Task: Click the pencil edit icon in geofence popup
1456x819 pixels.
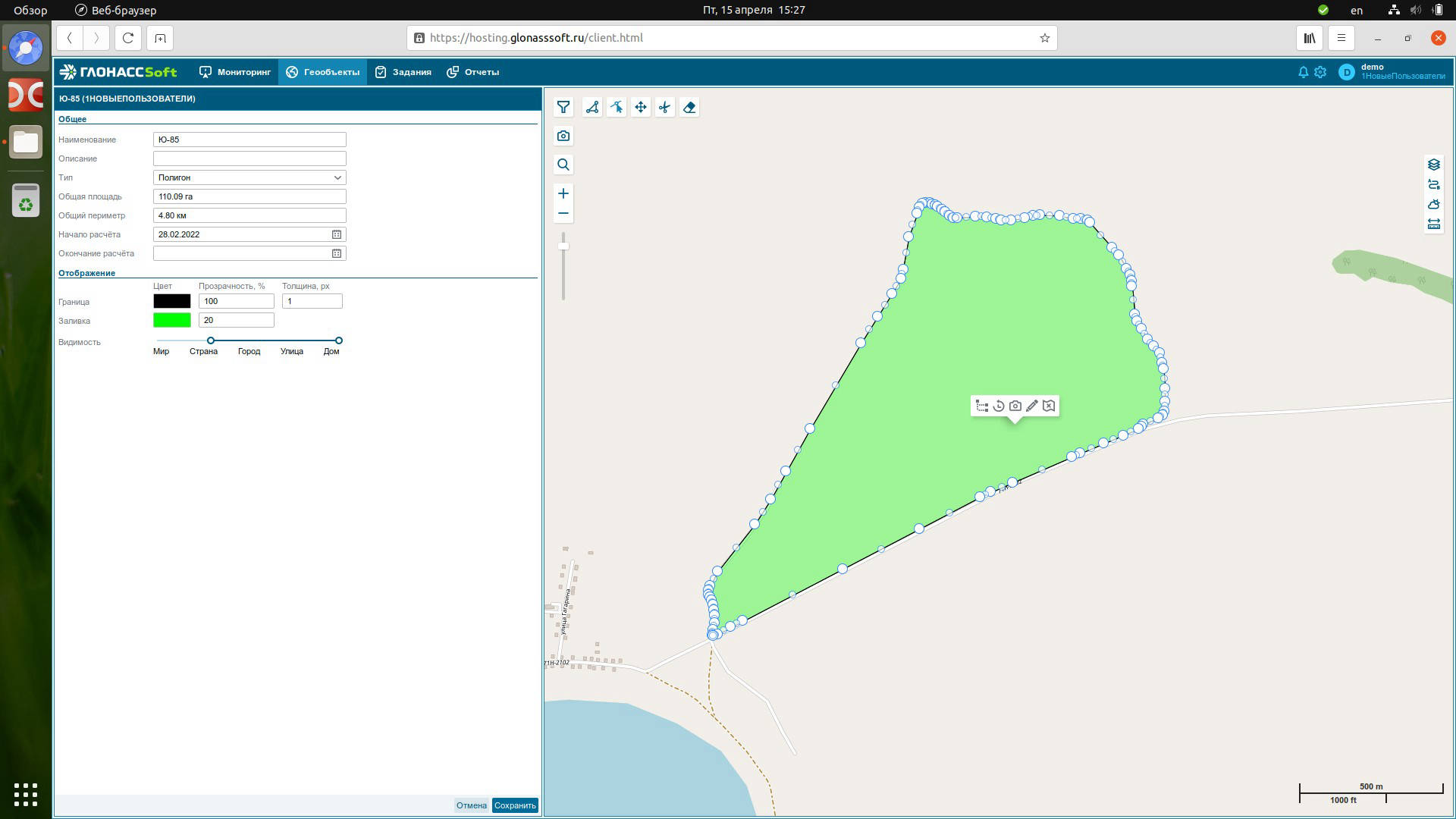Action: tap(1031, 406)
